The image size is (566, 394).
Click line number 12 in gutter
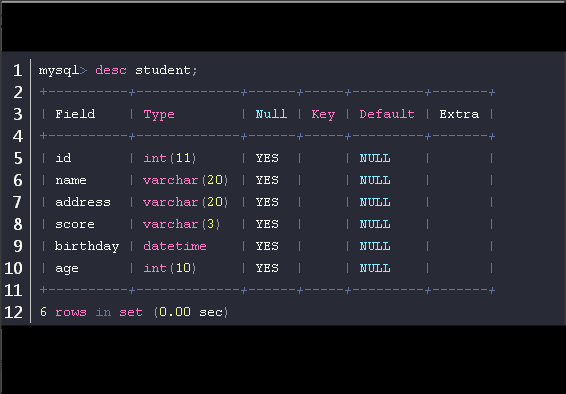pyautogui.click(x=13, y=312)
